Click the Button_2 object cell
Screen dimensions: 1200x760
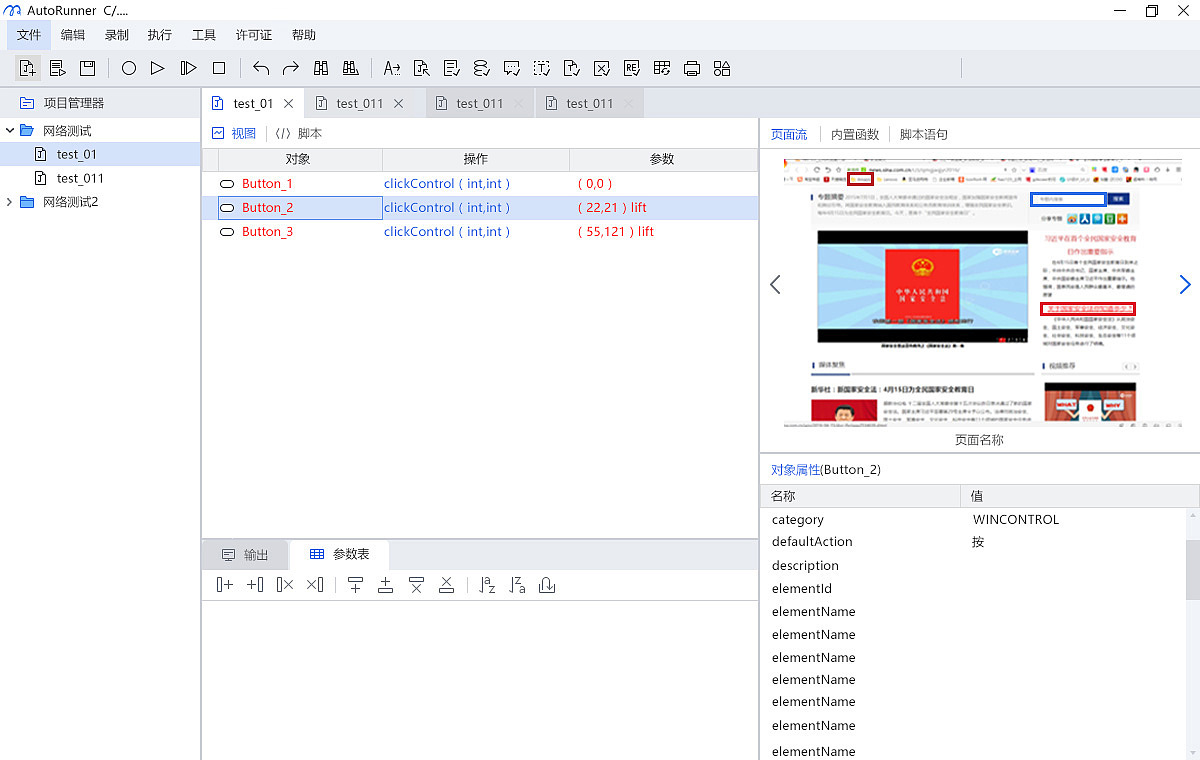click(x=300, y=208)
